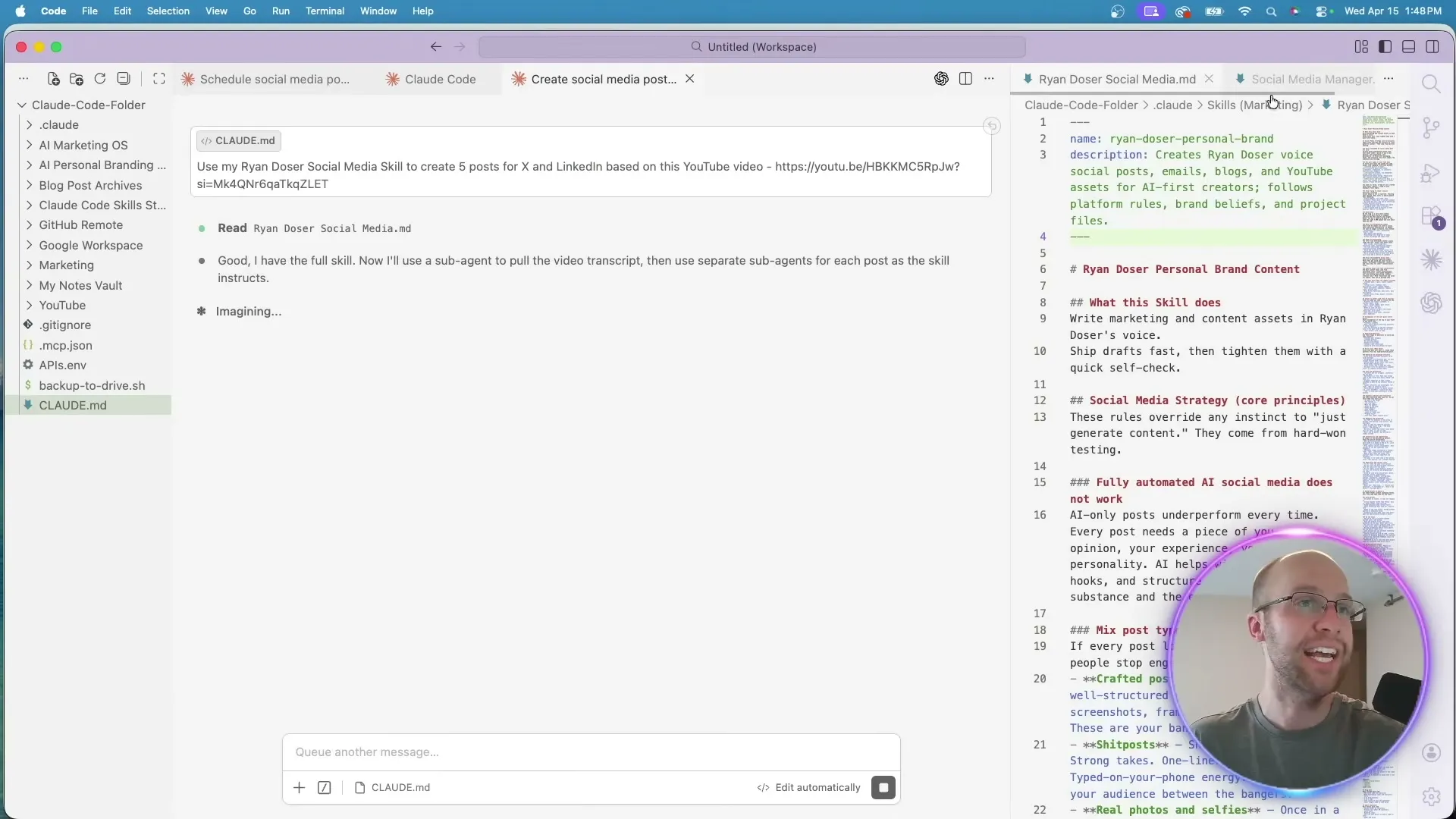Viewport: 1456px width, 819px height.
Task: Click Skills (Marketing) breadcrumb
Action: [x=1254, y=105]
